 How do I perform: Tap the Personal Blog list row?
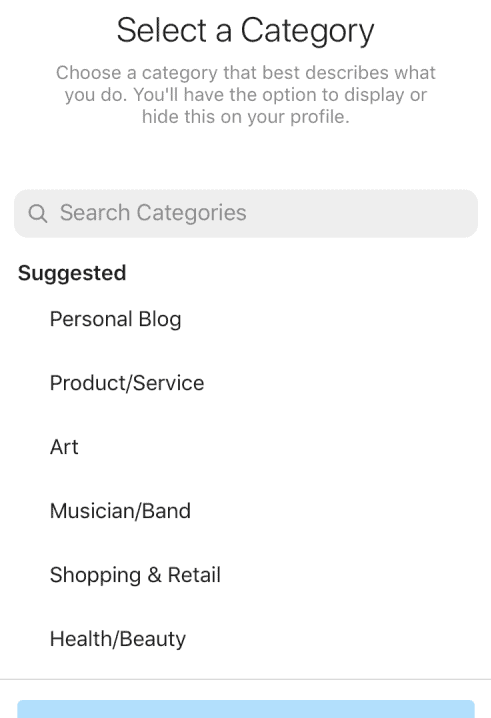point(246,319)
